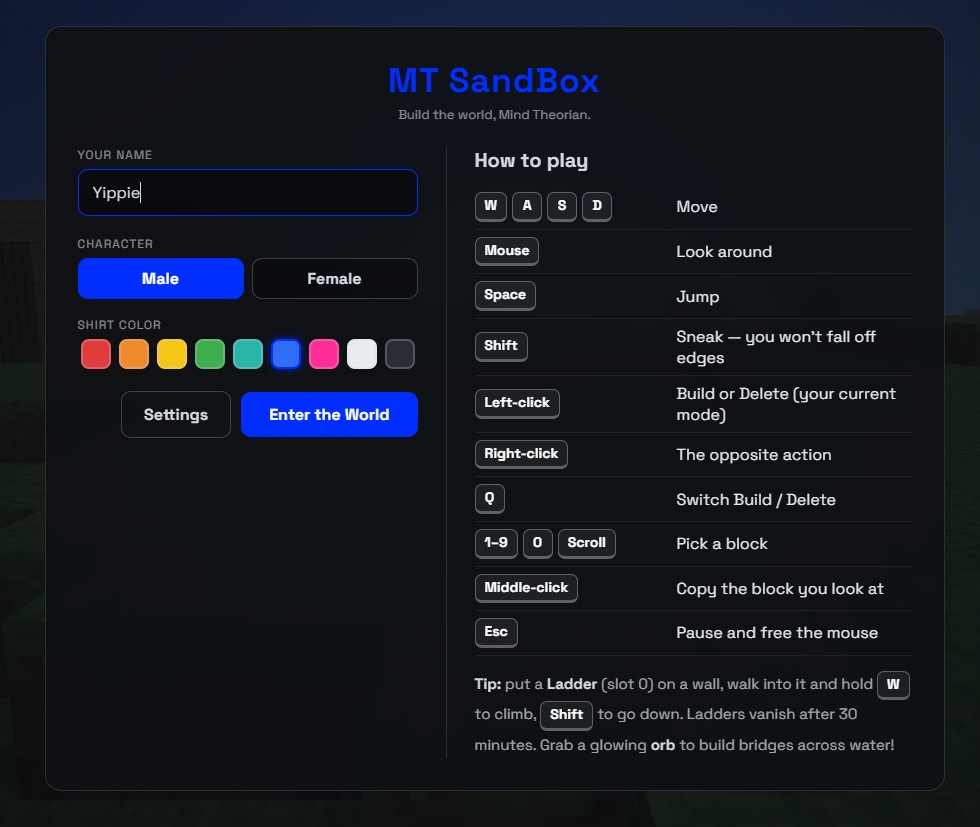The height and width of the screenshot is (827, 980).
Task: Click the Left-click key badge
Action: (x=517, y=403)
